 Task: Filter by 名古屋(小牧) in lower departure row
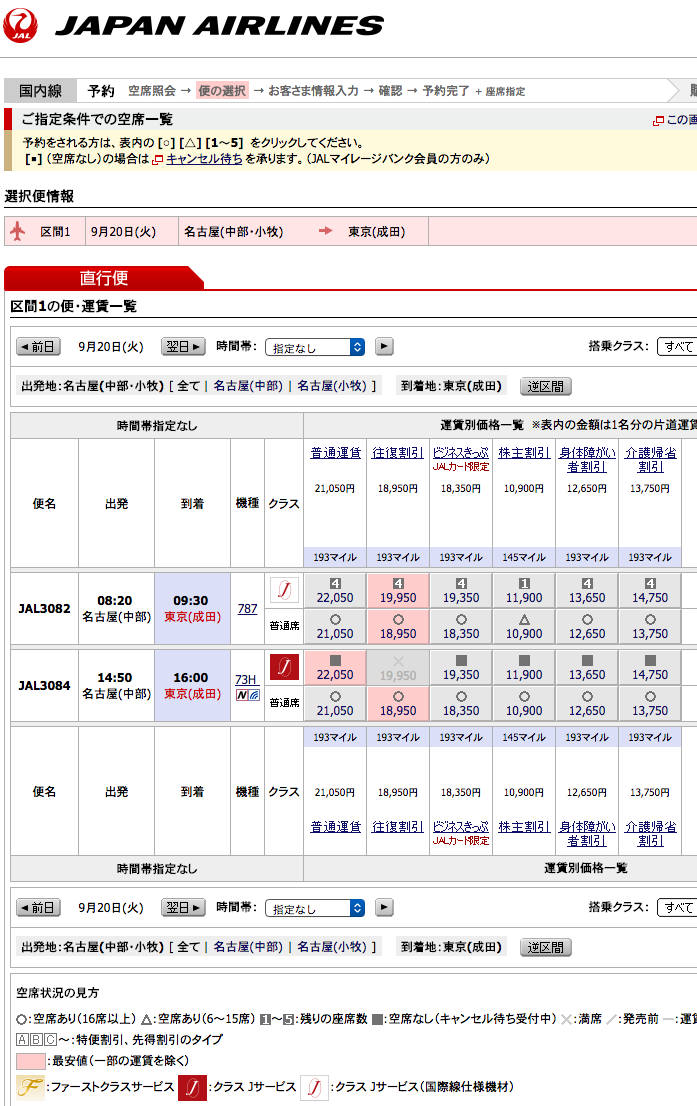coord(332,947)
